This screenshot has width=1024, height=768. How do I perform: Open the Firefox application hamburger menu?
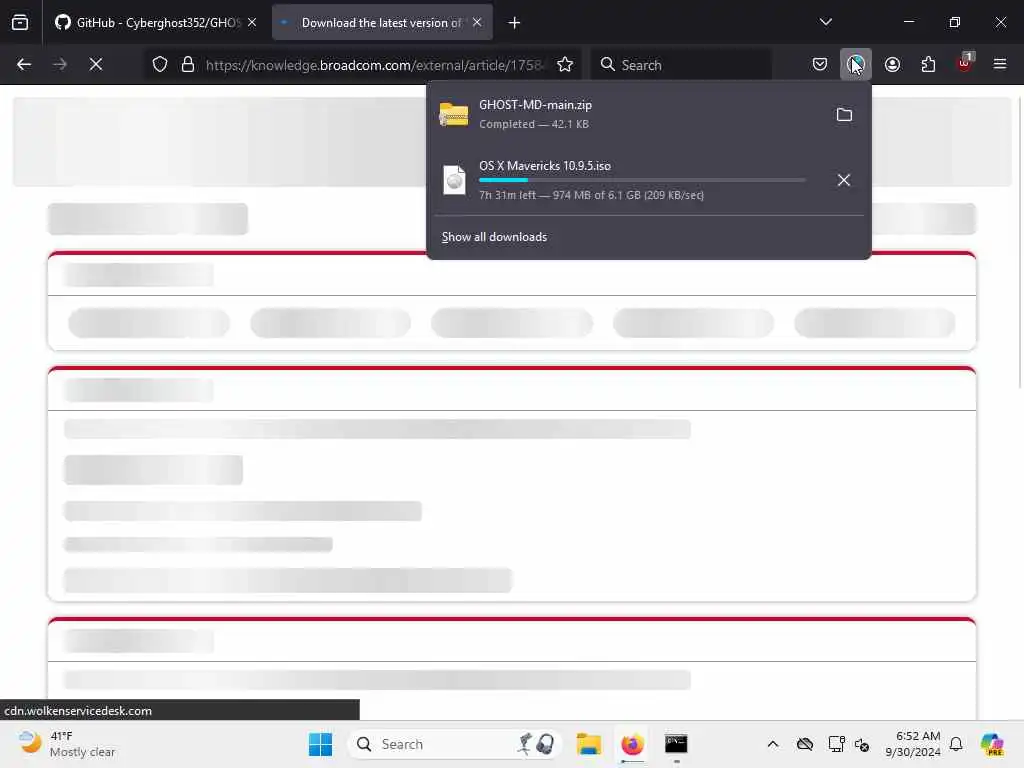pos(1000,64)
